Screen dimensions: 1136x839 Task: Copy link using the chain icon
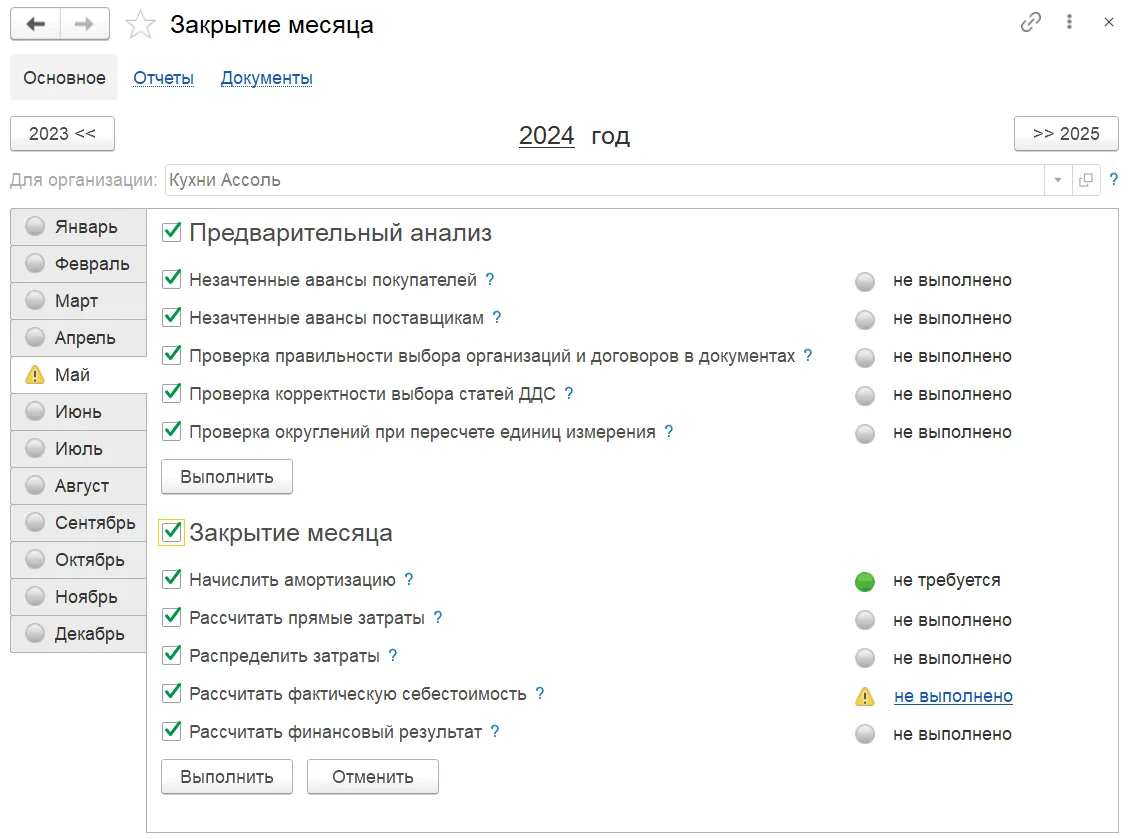point(1030,22)
